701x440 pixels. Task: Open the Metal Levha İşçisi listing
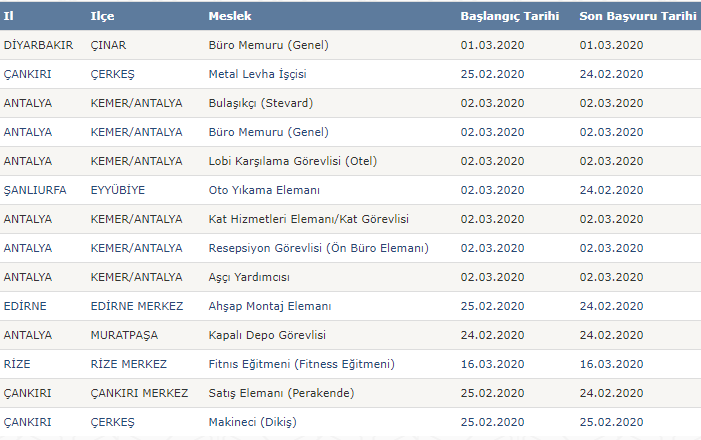[258, 74]
